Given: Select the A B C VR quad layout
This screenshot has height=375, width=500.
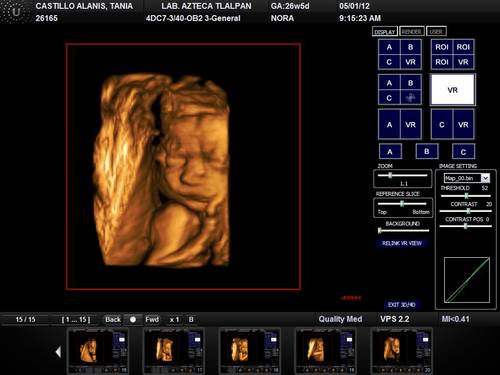Looking at the screenshot, I should pyautogui.click(x=400, y=54).
